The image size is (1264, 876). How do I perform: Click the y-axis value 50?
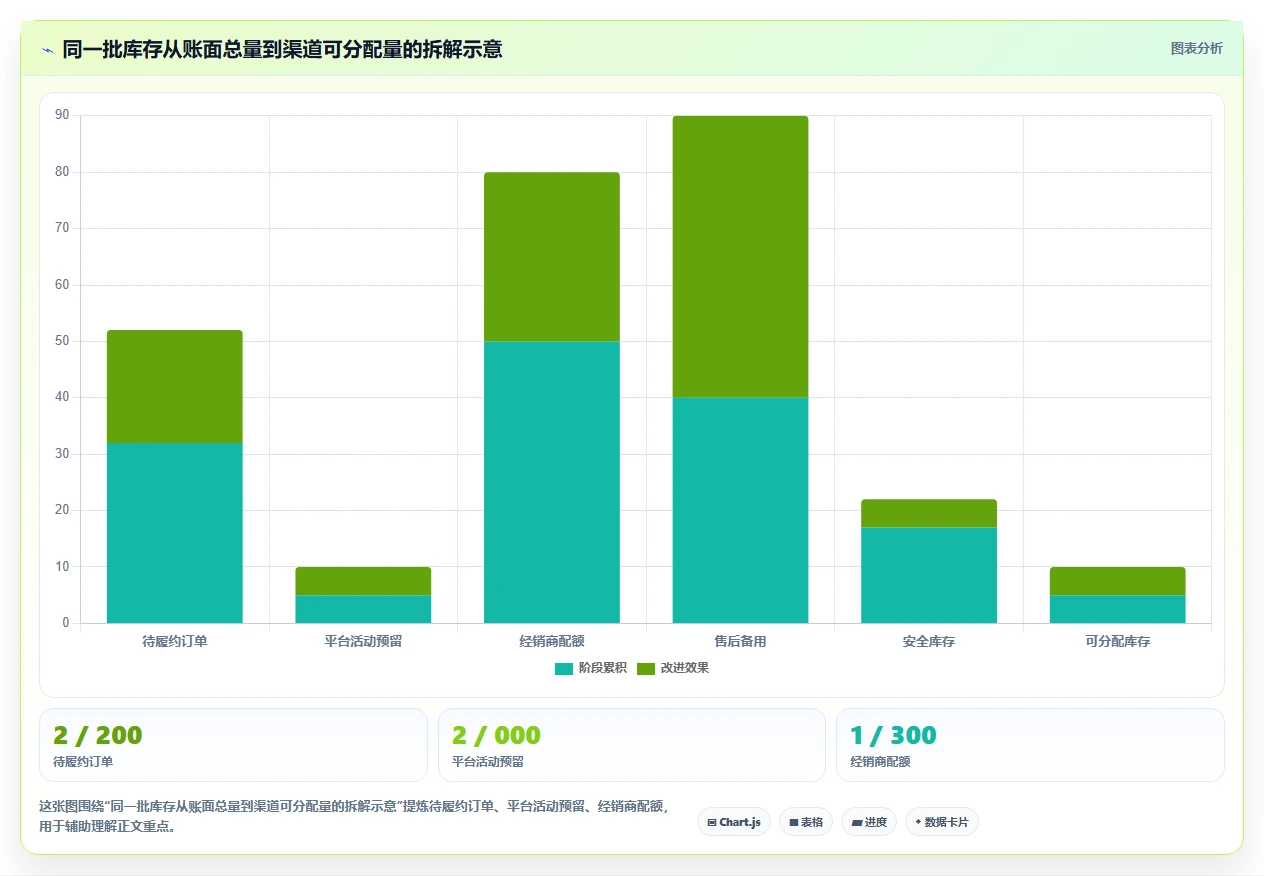click(62, 341)
